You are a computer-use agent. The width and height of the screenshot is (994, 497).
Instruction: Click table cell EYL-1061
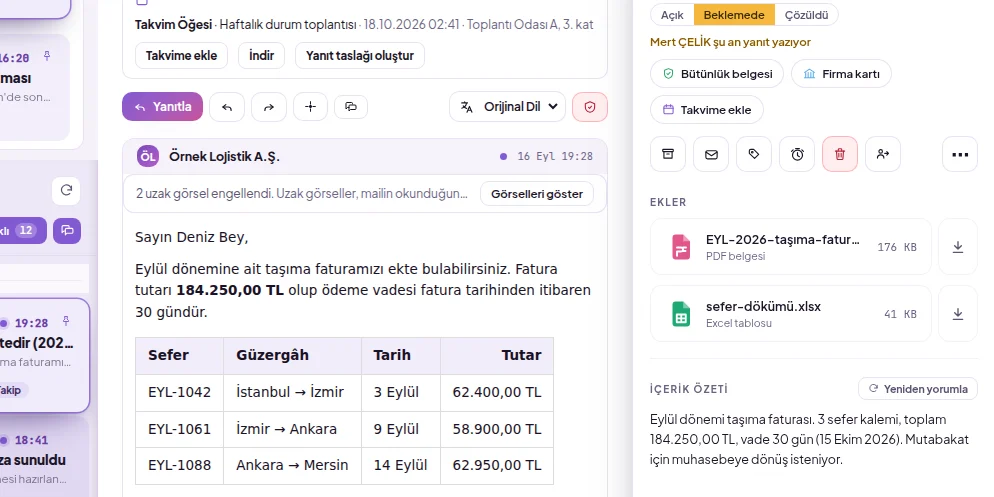coord(179,429)
